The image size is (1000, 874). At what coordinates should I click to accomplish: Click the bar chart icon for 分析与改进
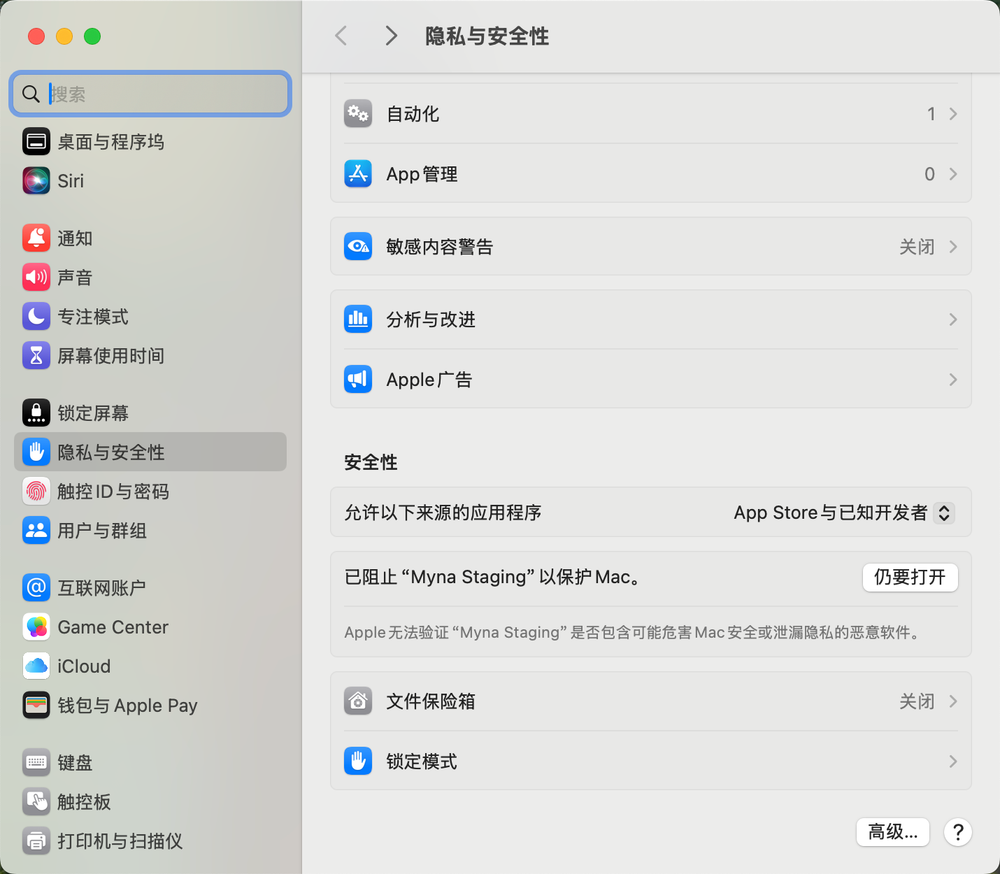click(x=358, y=319)
